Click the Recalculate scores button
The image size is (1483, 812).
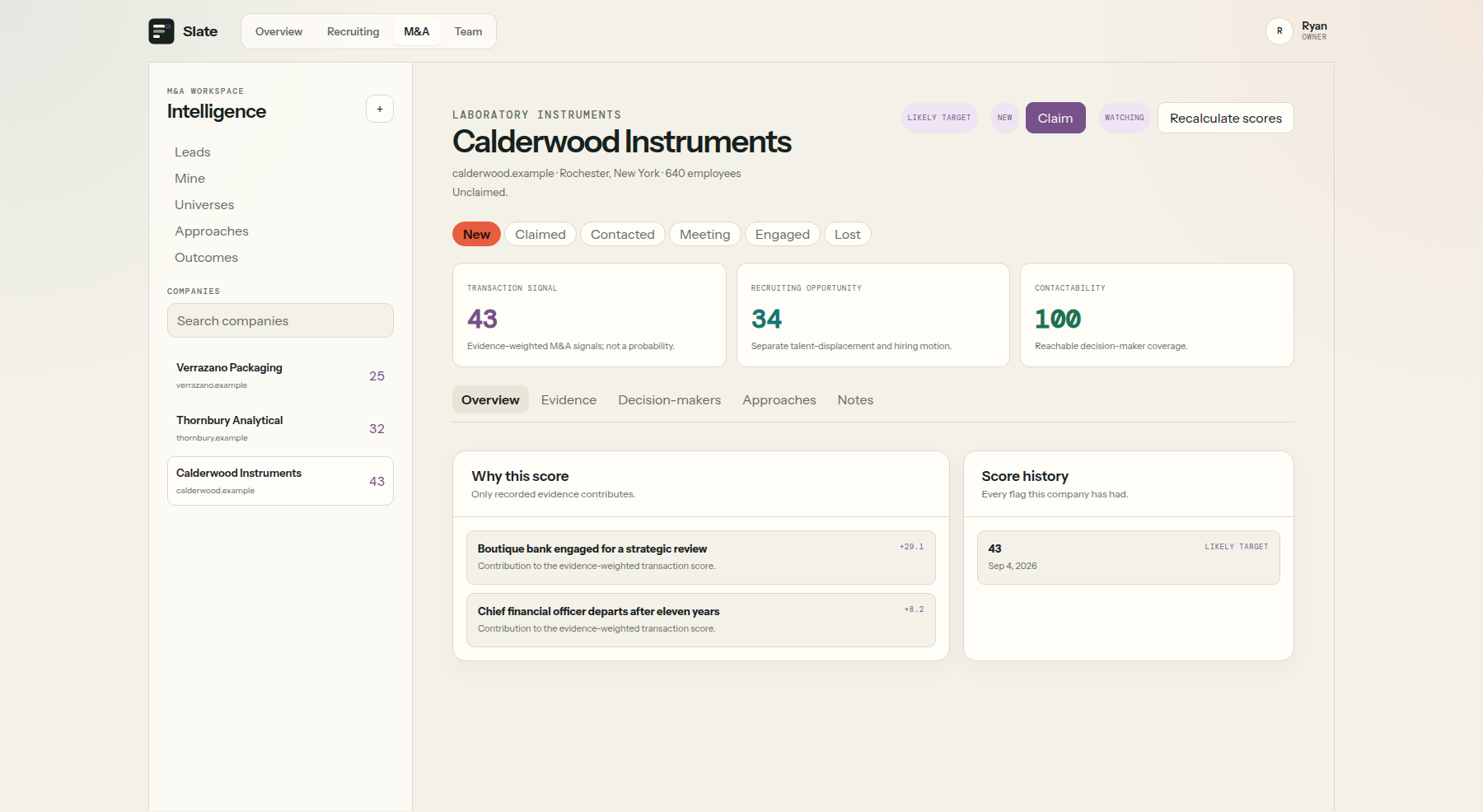1226,118
